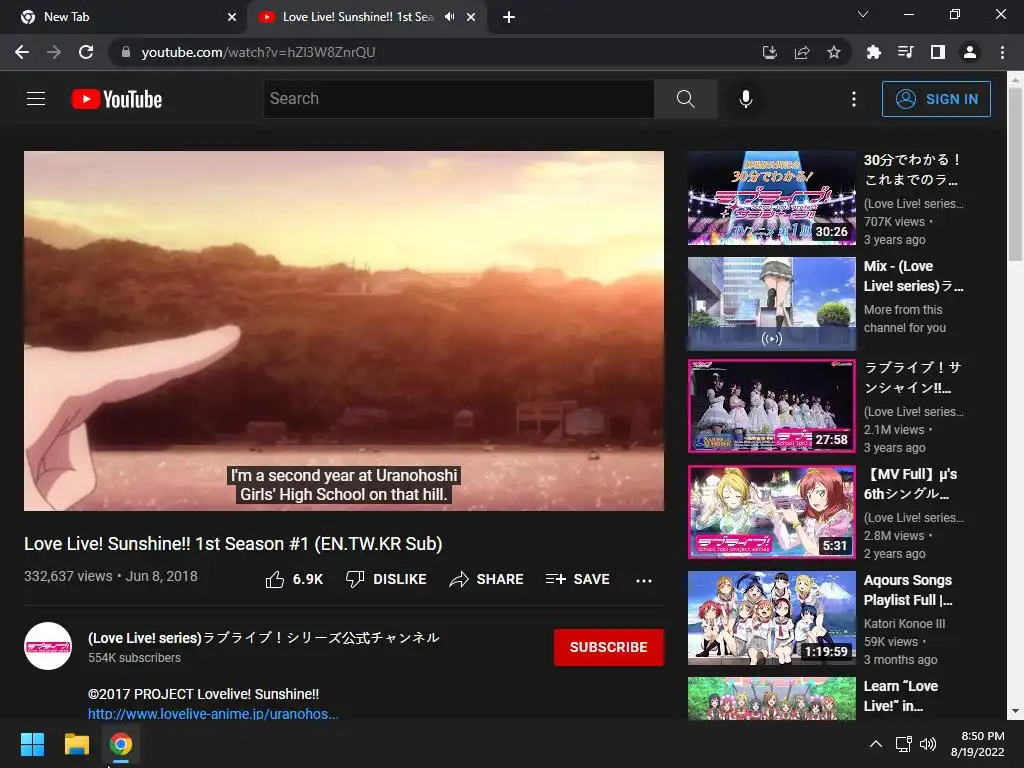Click the search magnifier button
Image resolution: width=1024 pixels, height=768 pixels.
(686, 99)
